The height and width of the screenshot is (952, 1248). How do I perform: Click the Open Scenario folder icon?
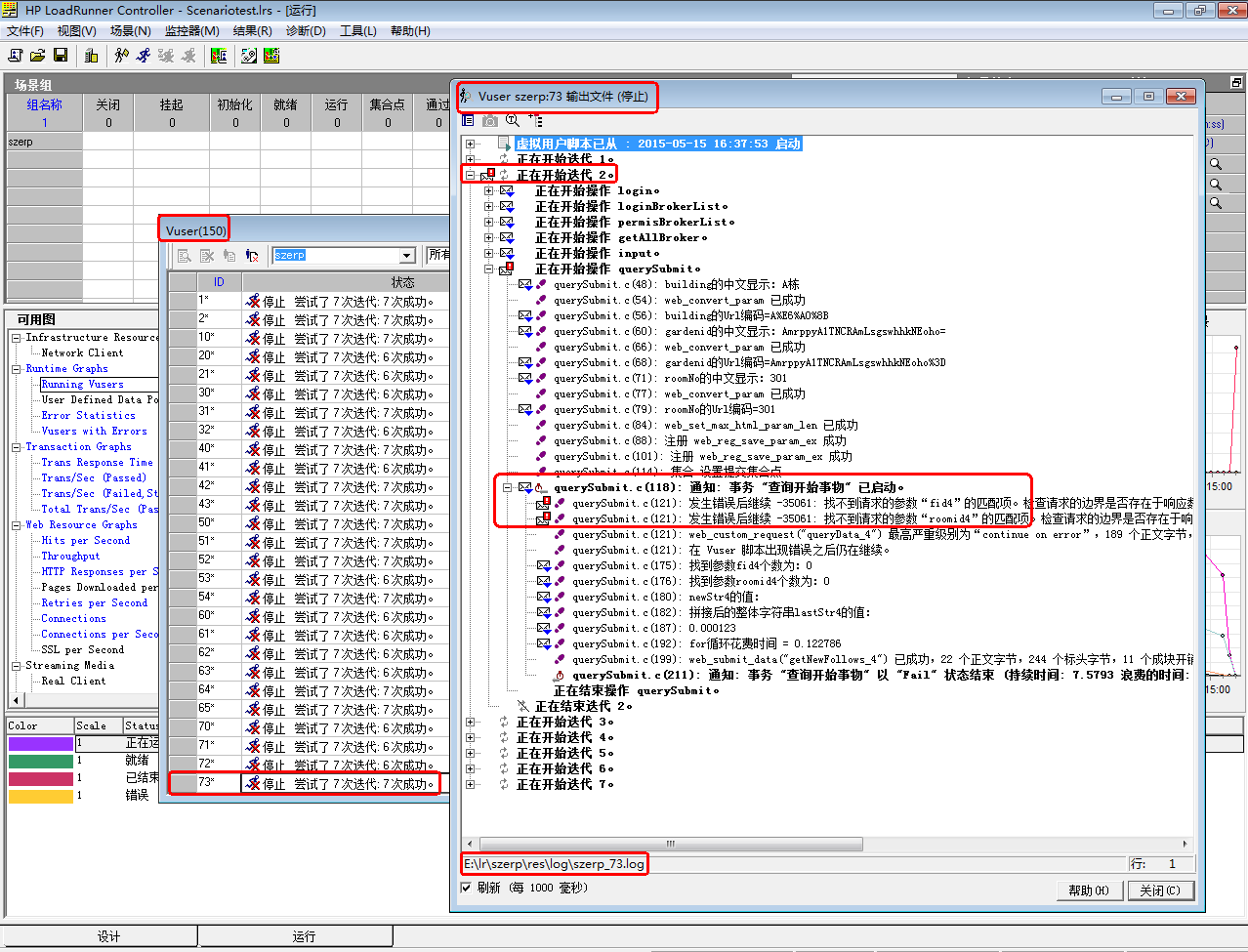[37, 56]
